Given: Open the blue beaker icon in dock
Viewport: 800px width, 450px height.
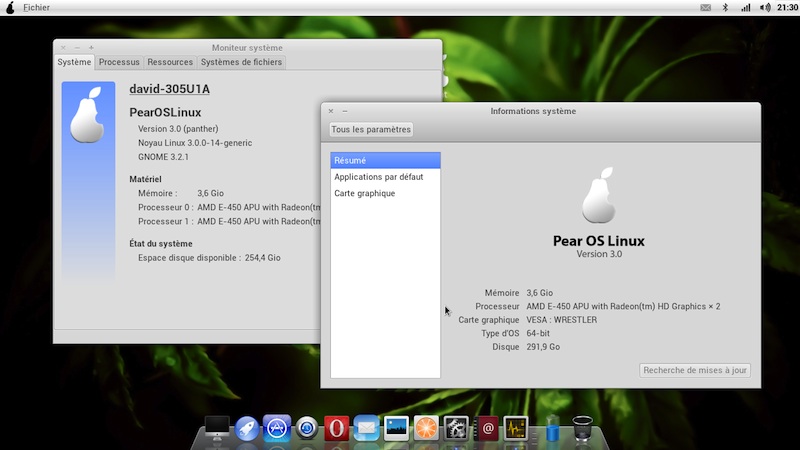Looking at the screenshot, I should pyautogui.click(x=552, y=428).
